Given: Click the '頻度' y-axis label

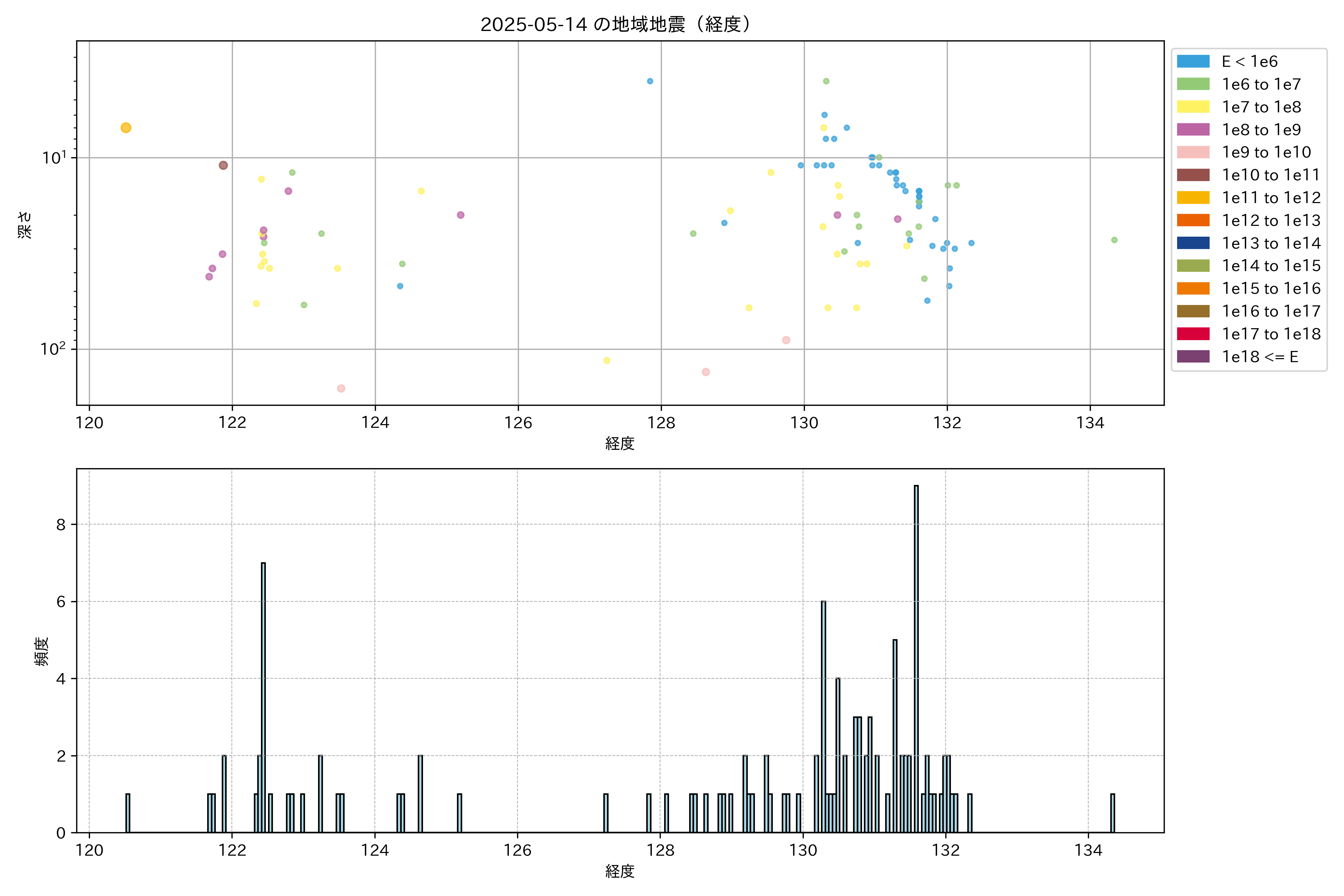Looking at the screenshot, I should coord(42,651).
